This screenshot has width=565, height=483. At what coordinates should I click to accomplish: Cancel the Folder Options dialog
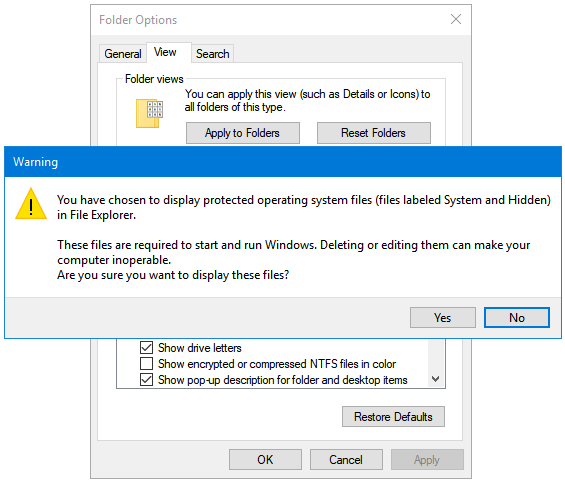coord(346,460)
